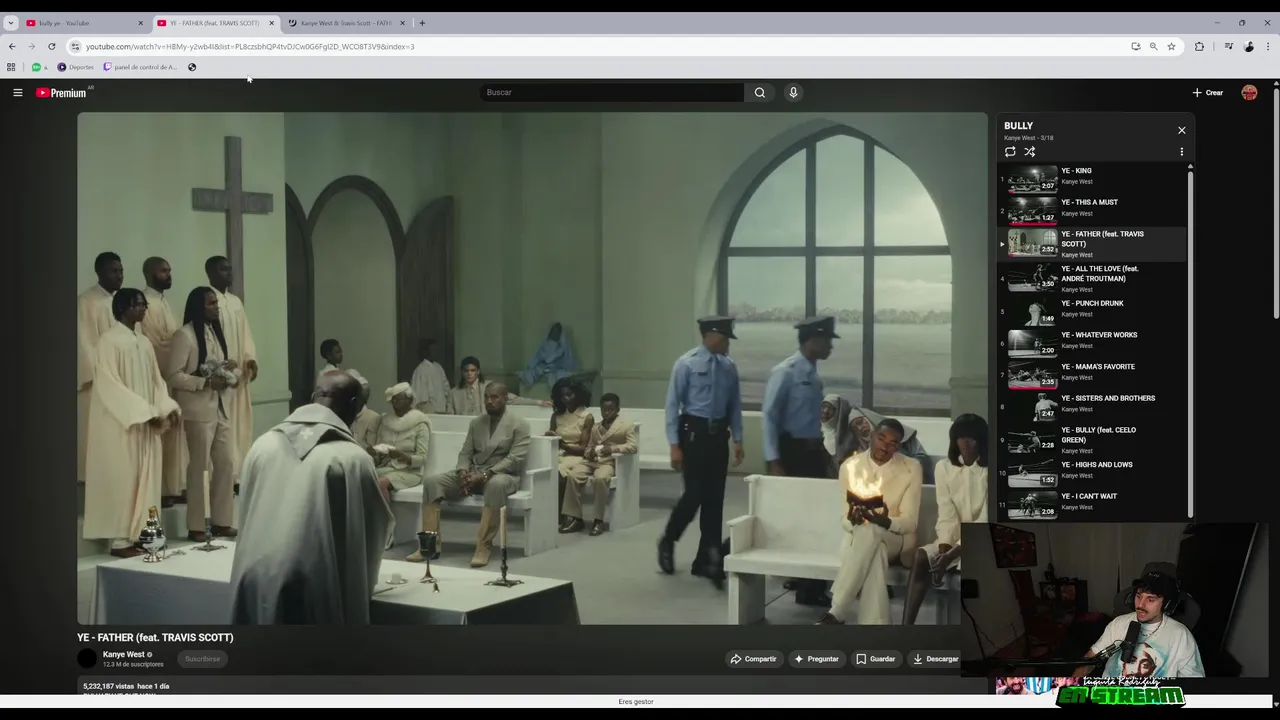
Task: Open BULLY playlist three-dot options
Action: click(x=1181, y=152)
